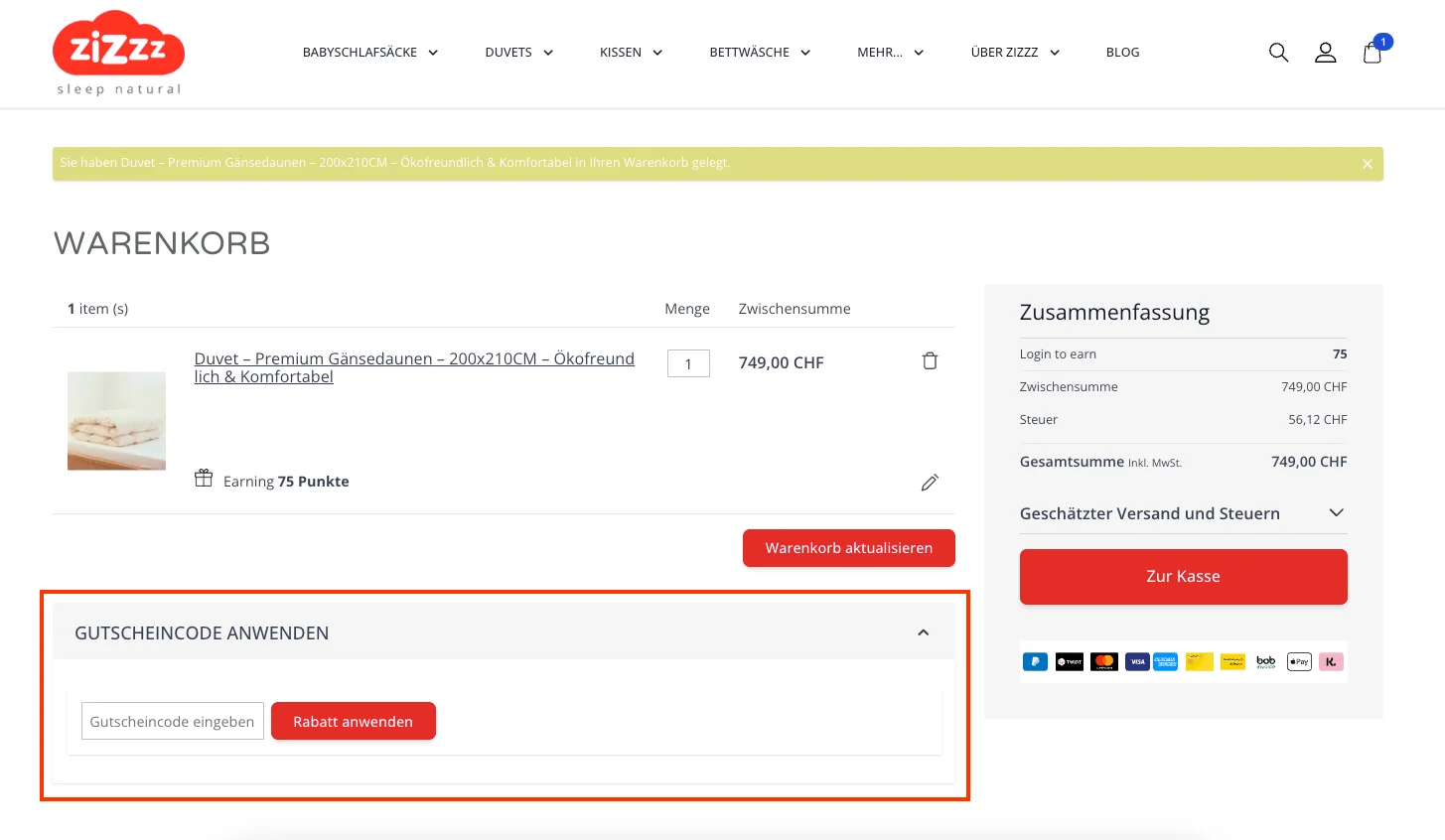Expand the Über Zizzz menu
Viewport: 1445px width, 840px height.
pos(1015,53)
